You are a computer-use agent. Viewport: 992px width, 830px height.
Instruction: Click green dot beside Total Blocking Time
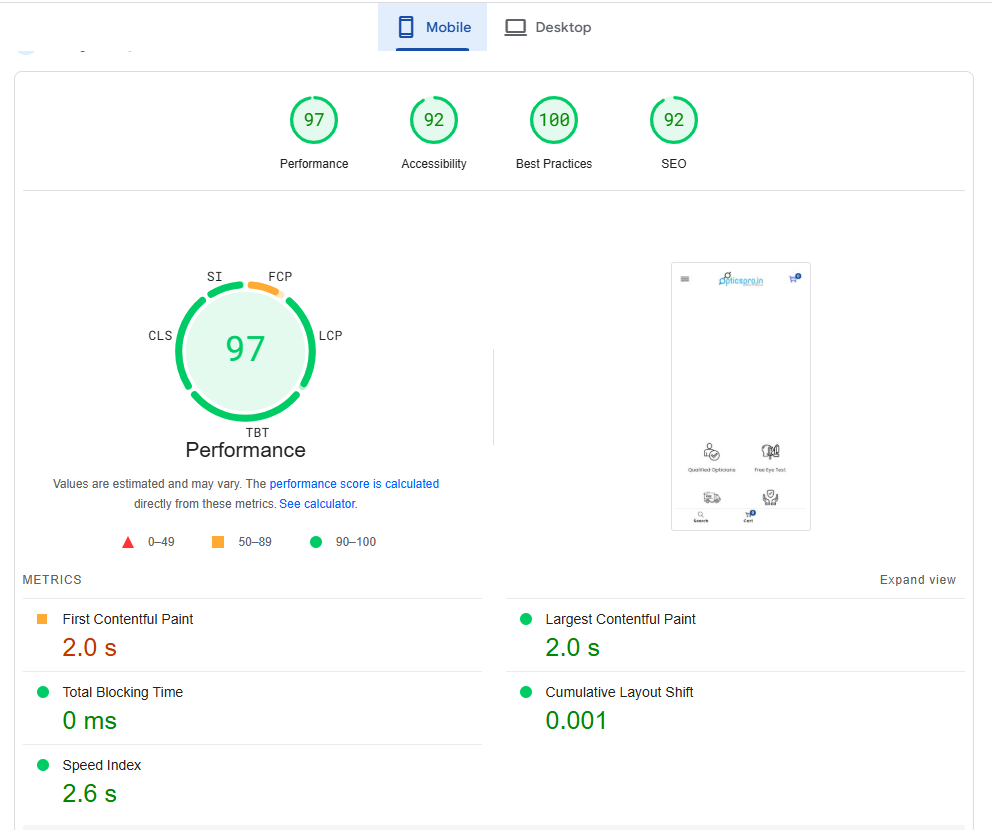click(x=43, y=692)
